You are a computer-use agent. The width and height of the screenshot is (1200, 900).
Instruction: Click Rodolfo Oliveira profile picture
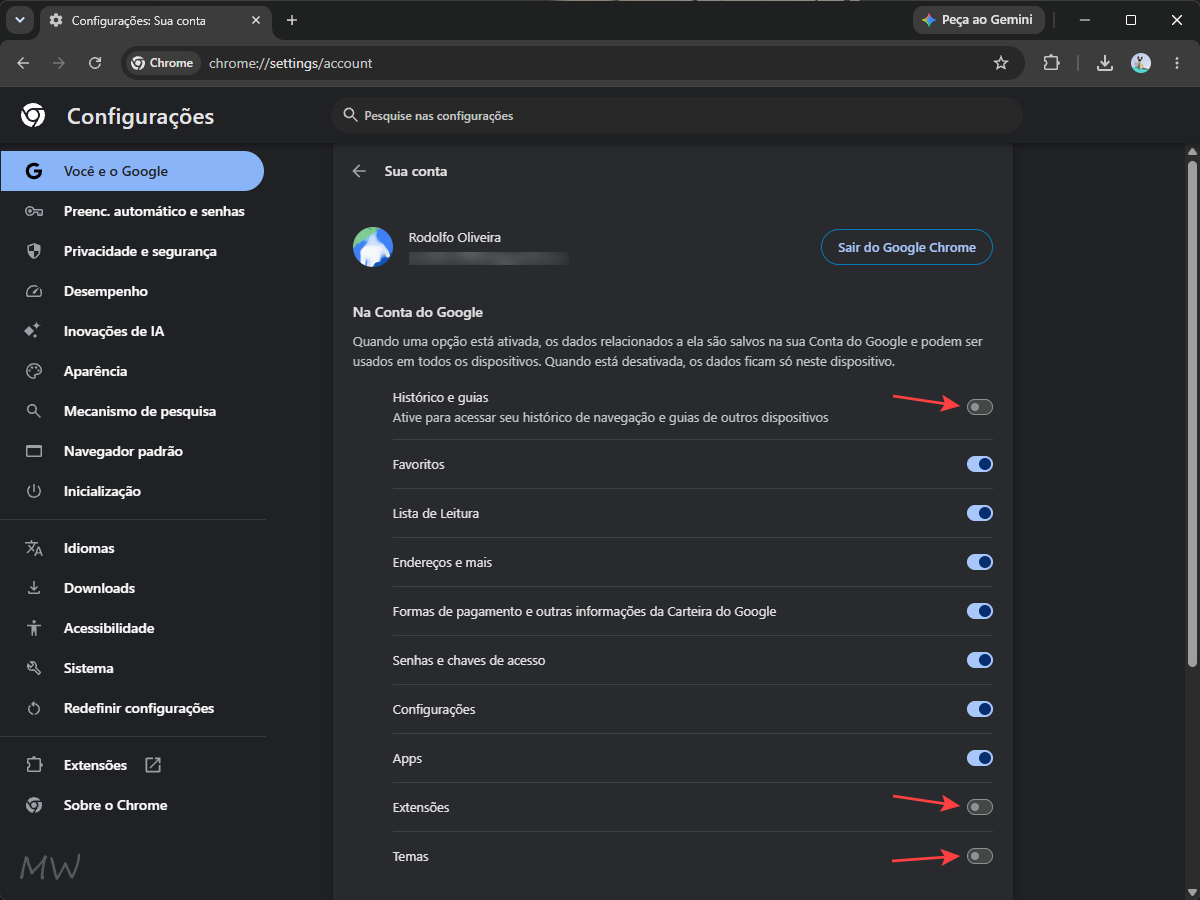point(373,247)
